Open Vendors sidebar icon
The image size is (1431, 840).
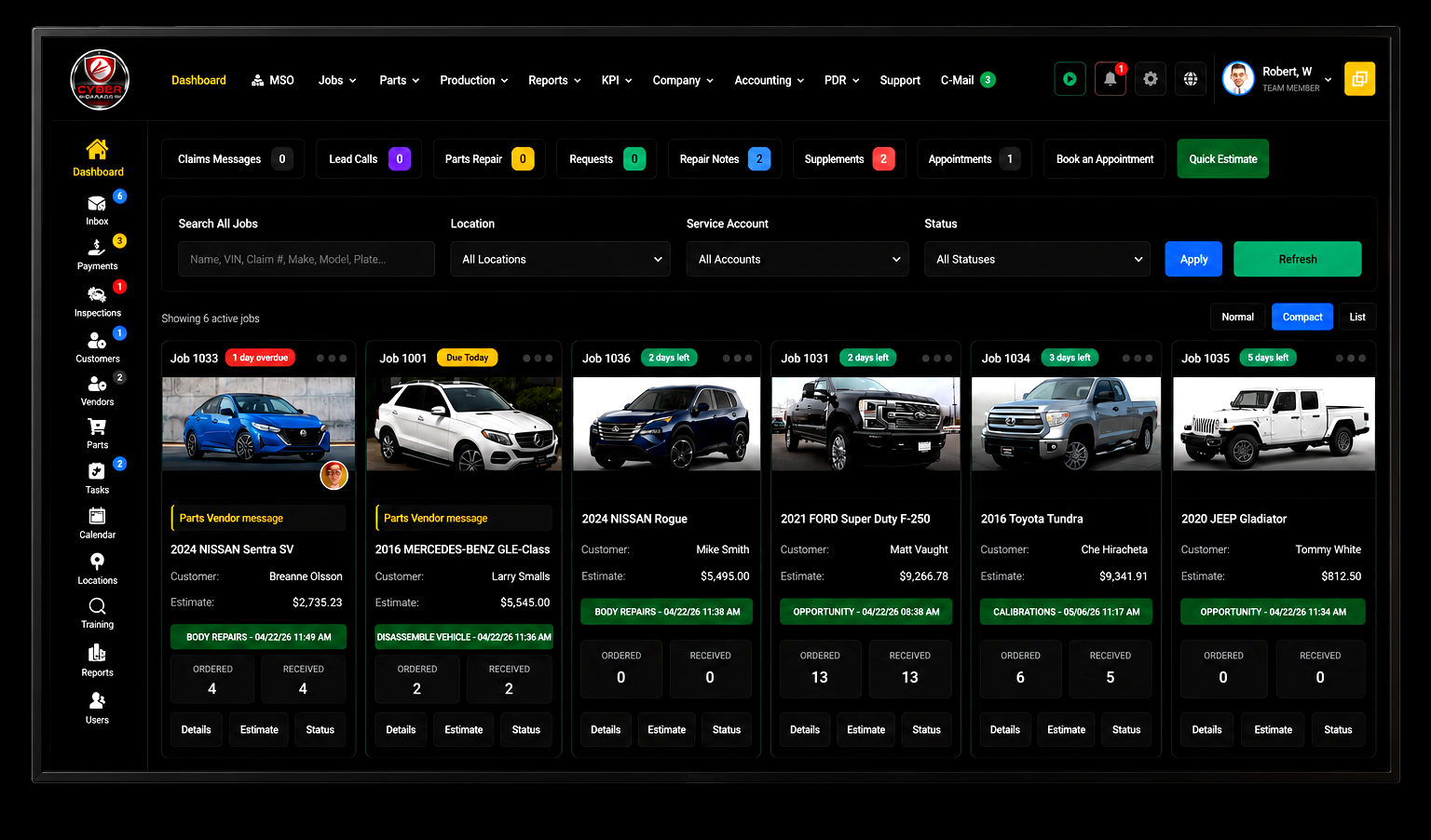coord(97,384)
